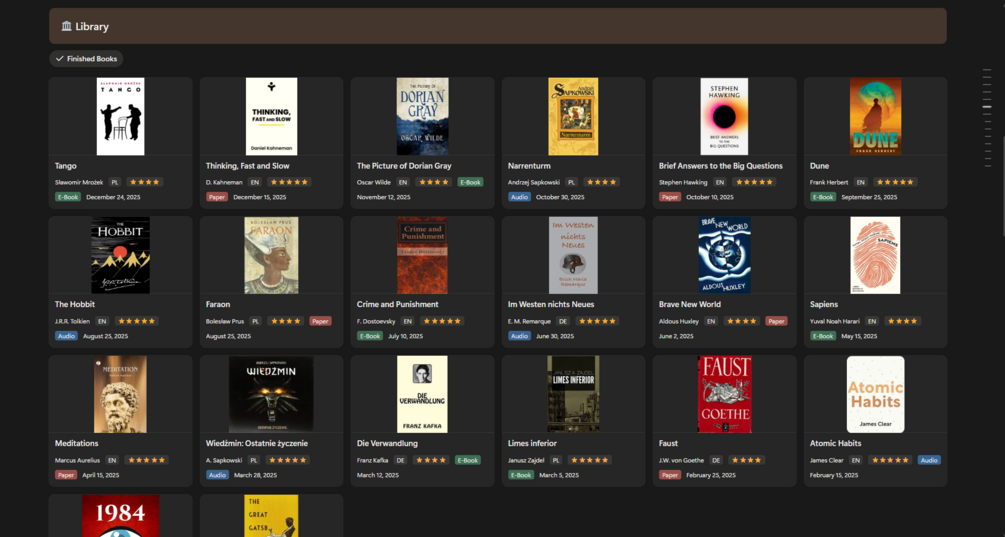The width and height of the screenshot is (1005, 537).
Task: Select the Finished Books view tab
Action: pyautogui.click(x=86, y=59)
